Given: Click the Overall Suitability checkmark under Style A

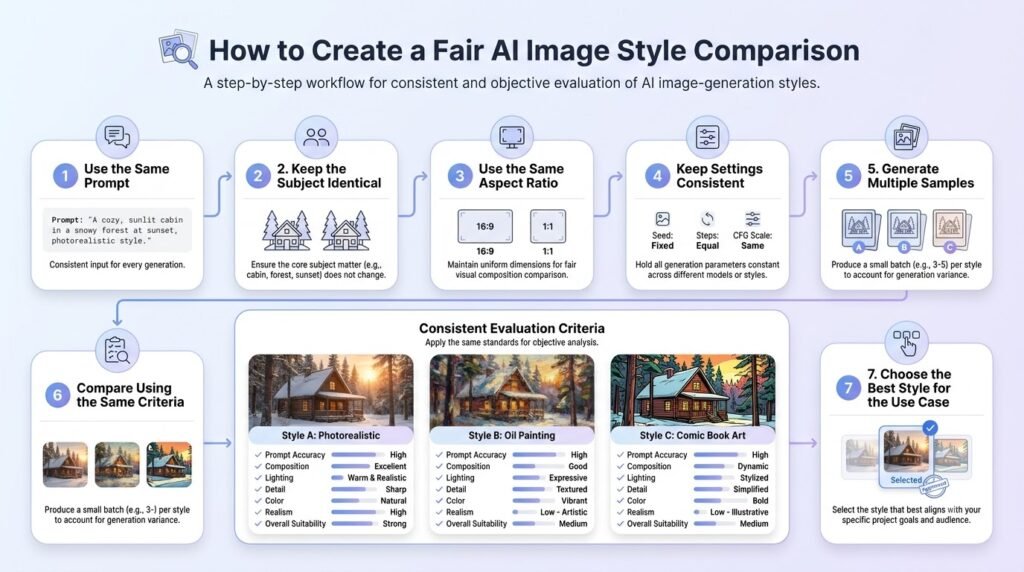Looking at the screenshot, I should (x=259, y=524).
